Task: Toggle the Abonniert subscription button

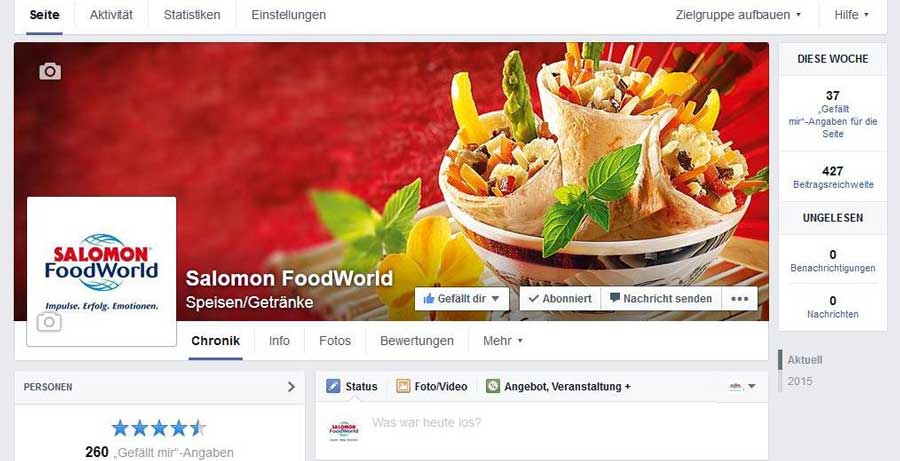Action: pos(560,299)
